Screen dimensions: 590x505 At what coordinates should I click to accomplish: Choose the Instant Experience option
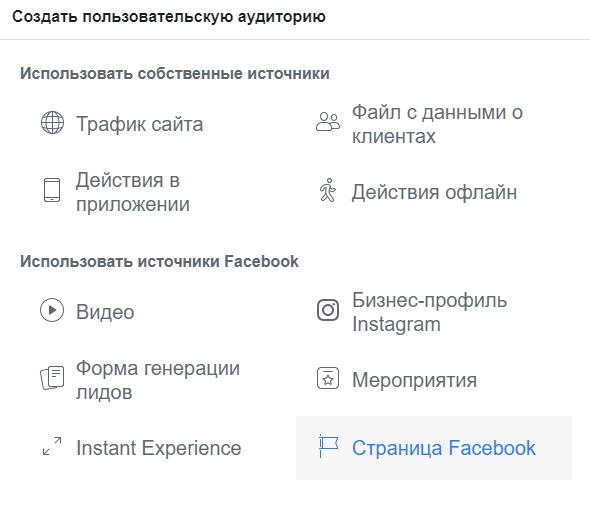[159, 448]
